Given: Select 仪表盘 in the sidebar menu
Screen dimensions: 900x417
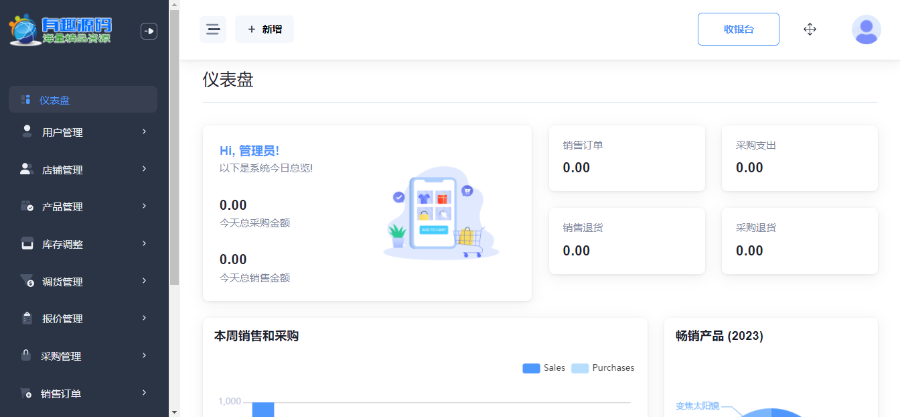Looking at the screenshot, I should pos(55,100).
